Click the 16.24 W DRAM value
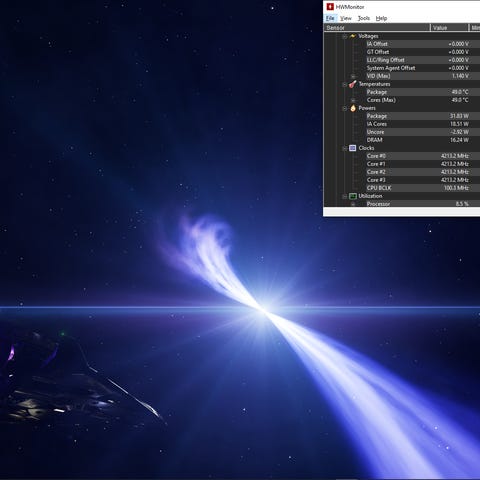The height and width of the screenshot is (480, 480). pyautogui.click(x=459, y=140)
